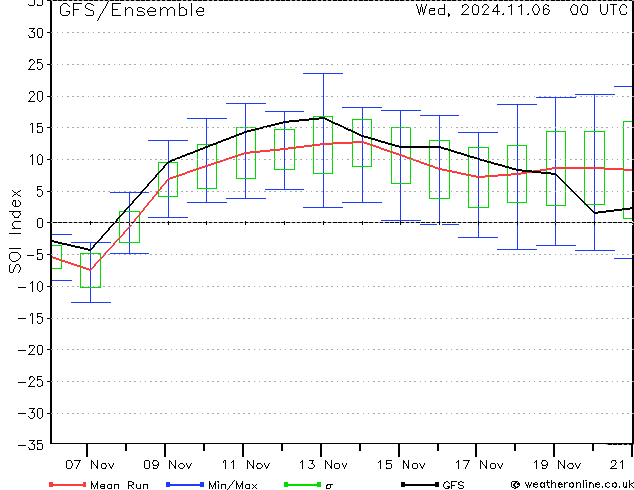Click the y-axis value -20
The width and height of the screenshot is (634, 490).
point(31,350)
